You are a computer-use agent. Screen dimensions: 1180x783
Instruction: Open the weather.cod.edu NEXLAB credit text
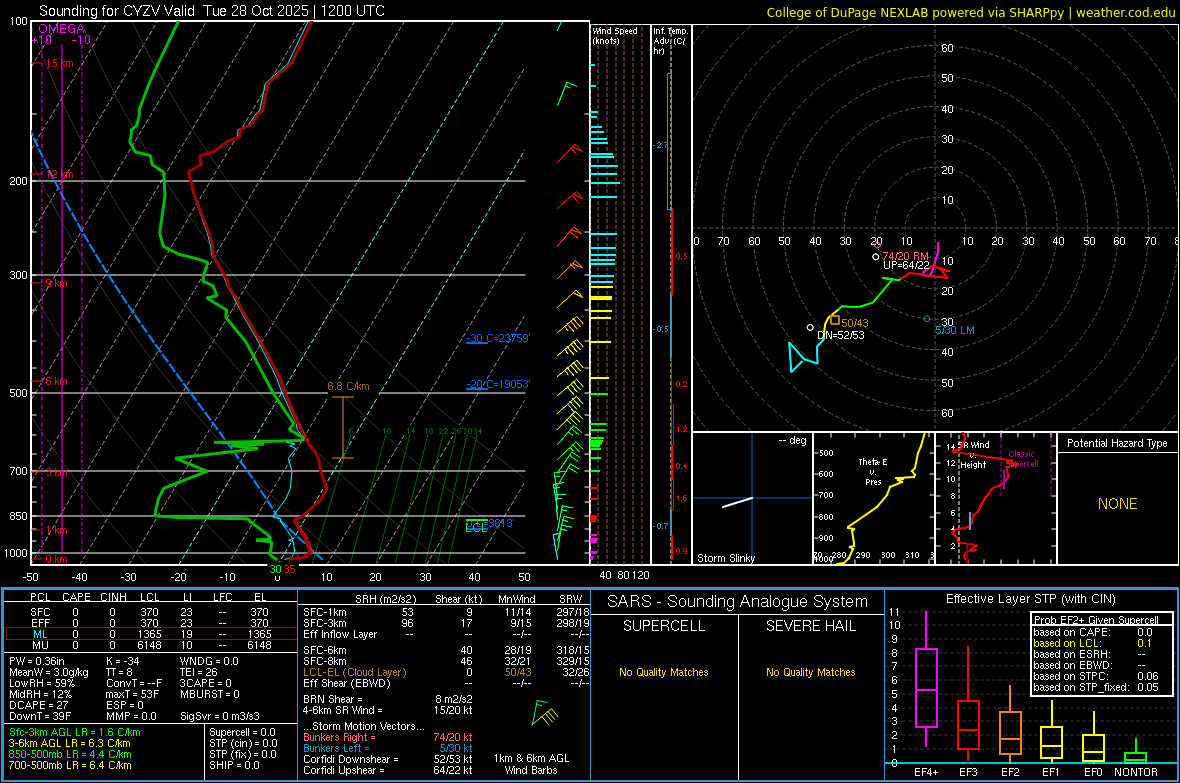(x=971, y=12)
